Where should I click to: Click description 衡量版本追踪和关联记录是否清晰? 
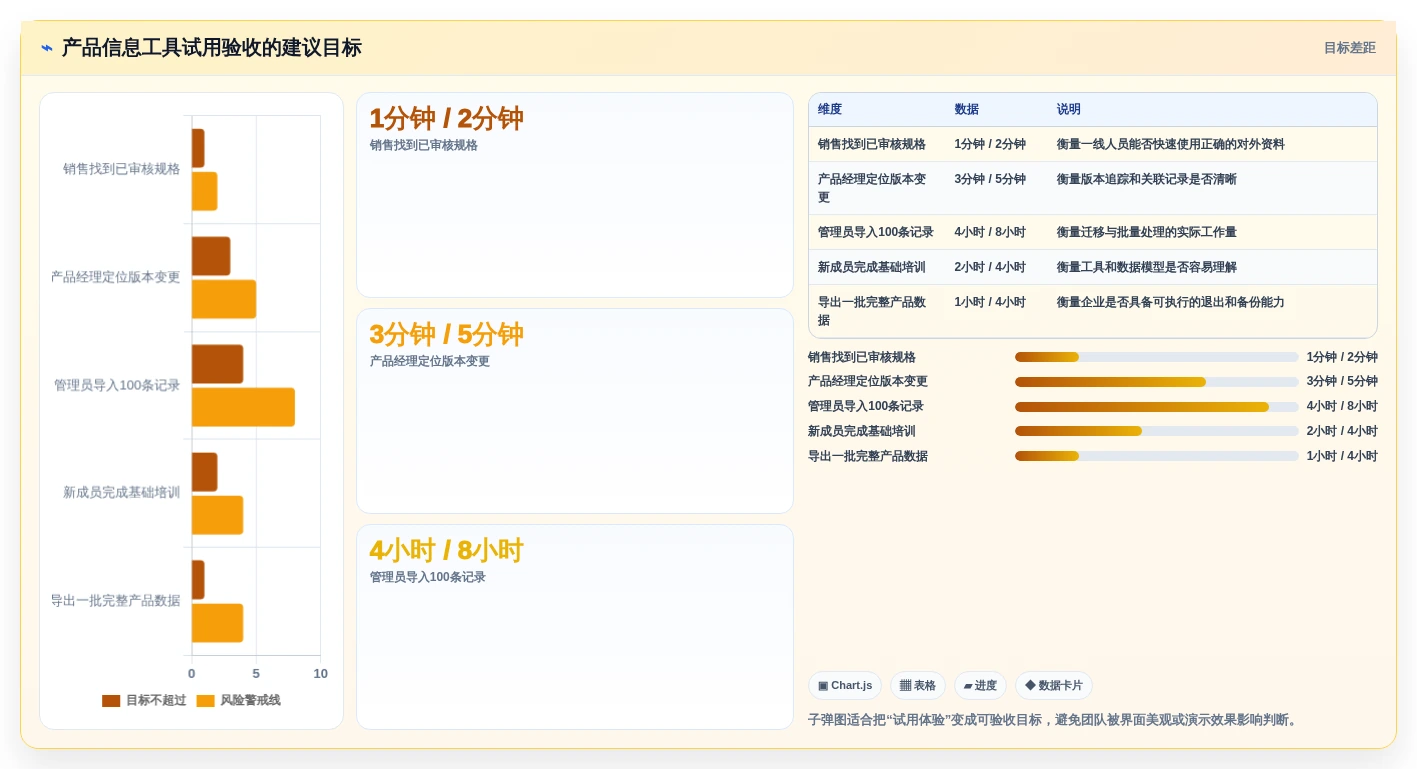tap(1147, 179)
